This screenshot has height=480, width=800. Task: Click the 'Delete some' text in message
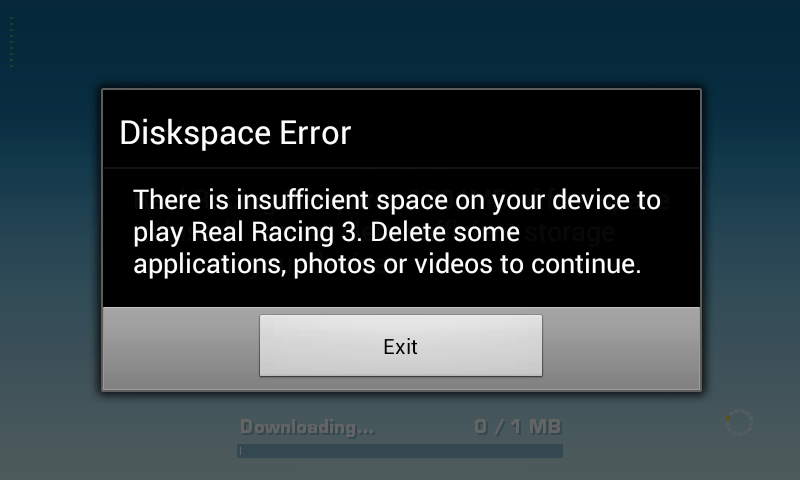(445, 232)
